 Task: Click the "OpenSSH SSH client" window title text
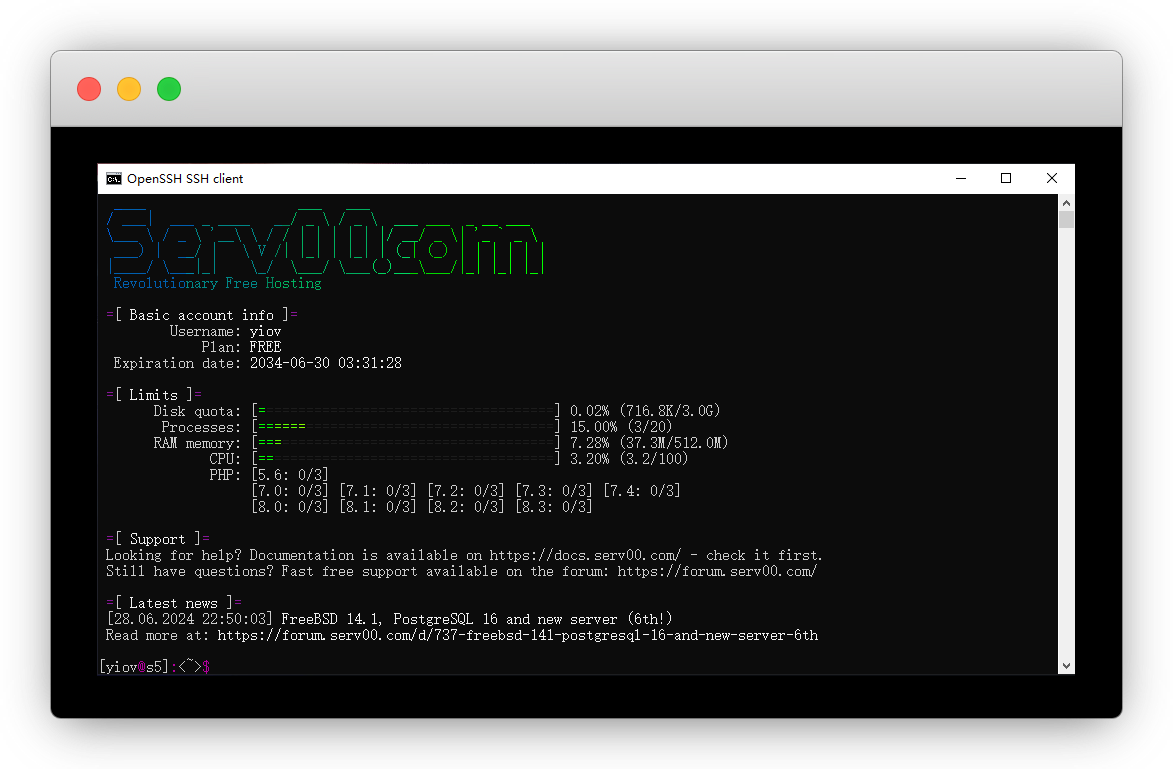pyautogui.click(x=185, y=179)
